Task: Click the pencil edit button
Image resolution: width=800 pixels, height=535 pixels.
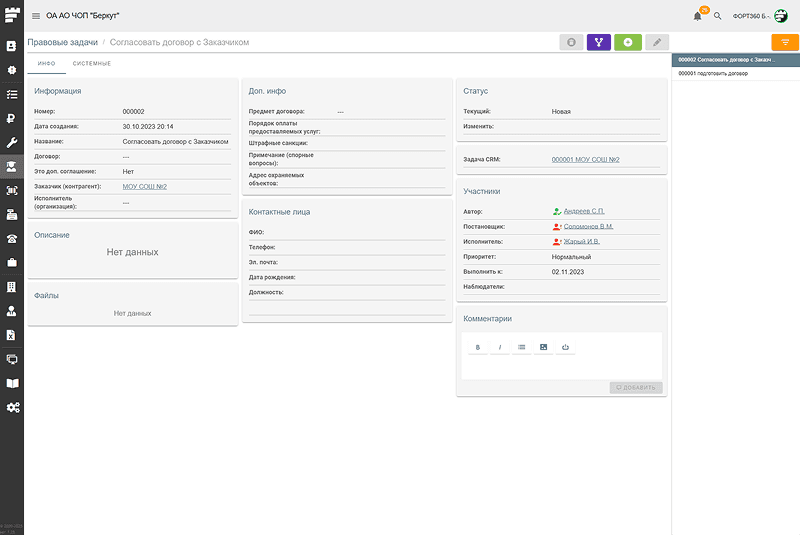Action: [x=657, y=42]
